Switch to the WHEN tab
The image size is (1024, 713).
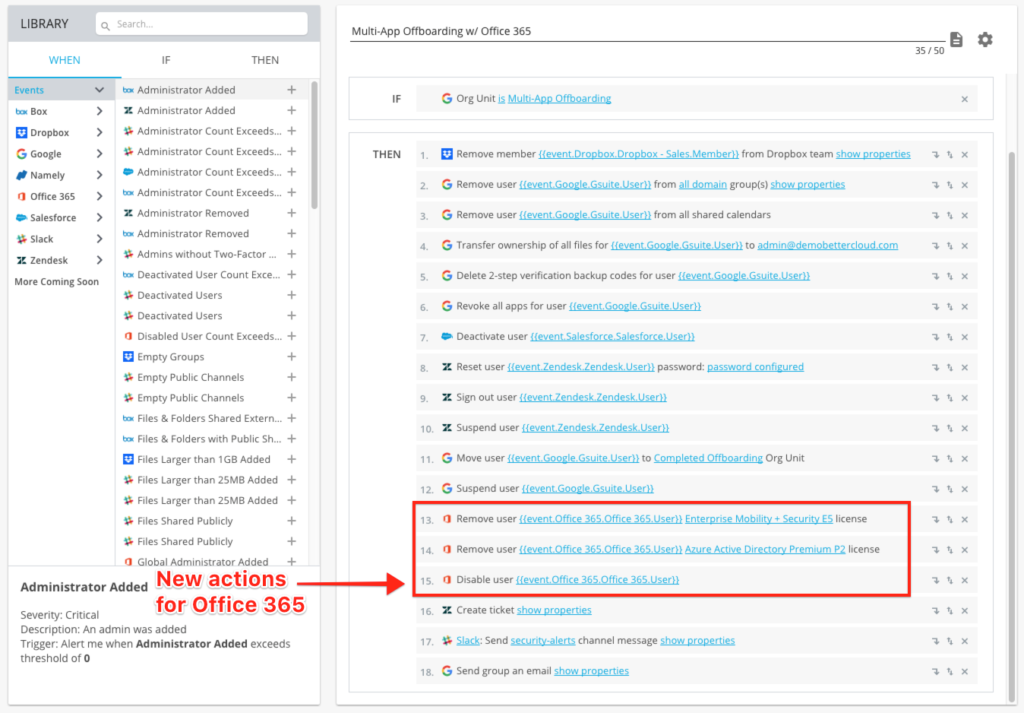pyautogui.click(x=65, y=60)
